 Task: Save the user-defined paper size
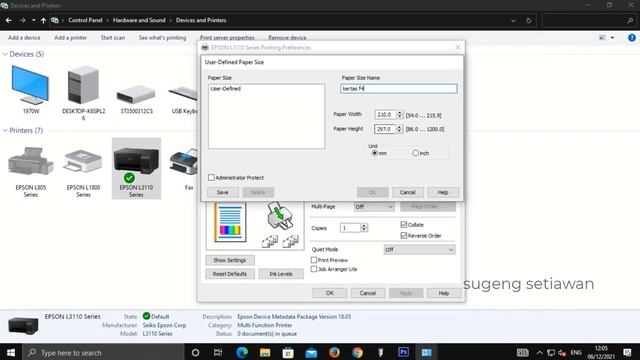tap(222, 192)
